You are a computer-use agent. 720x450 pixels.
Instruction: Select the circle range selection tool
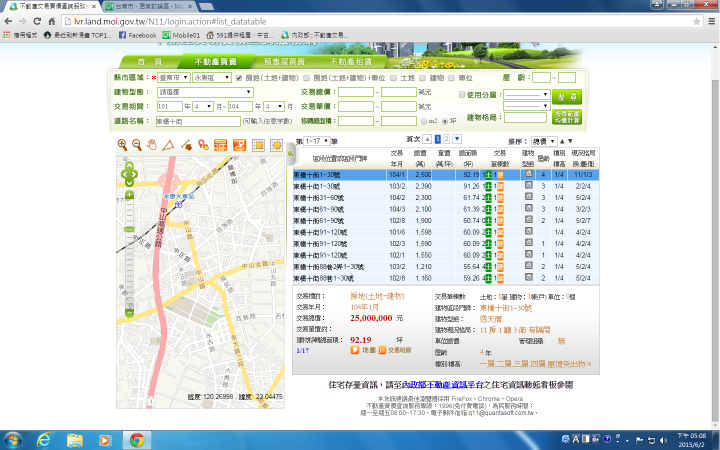[276, 145]
